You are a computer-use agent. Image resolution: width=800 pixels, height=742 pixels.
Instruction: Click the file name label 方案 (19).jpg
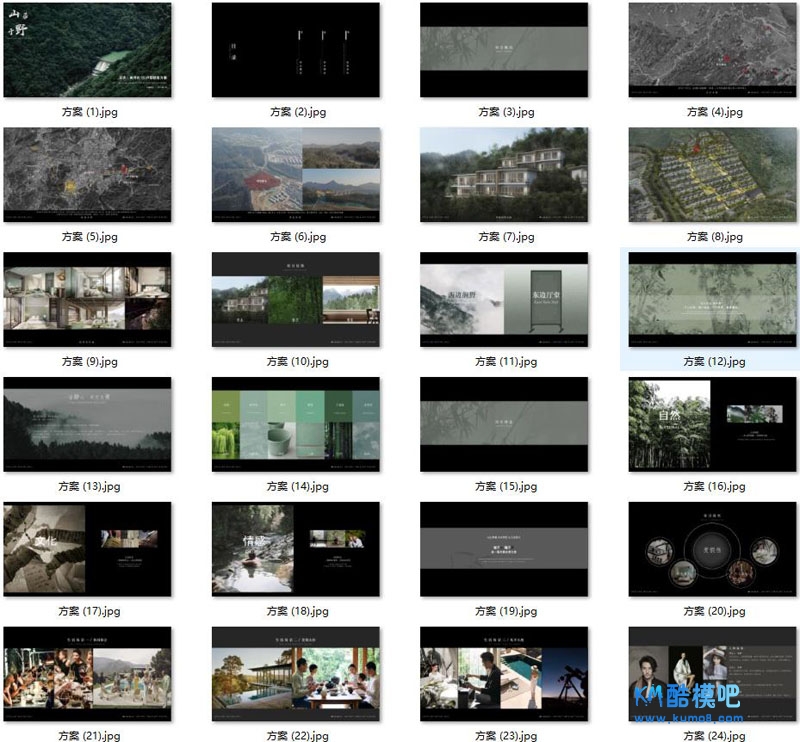click(506, 611)
